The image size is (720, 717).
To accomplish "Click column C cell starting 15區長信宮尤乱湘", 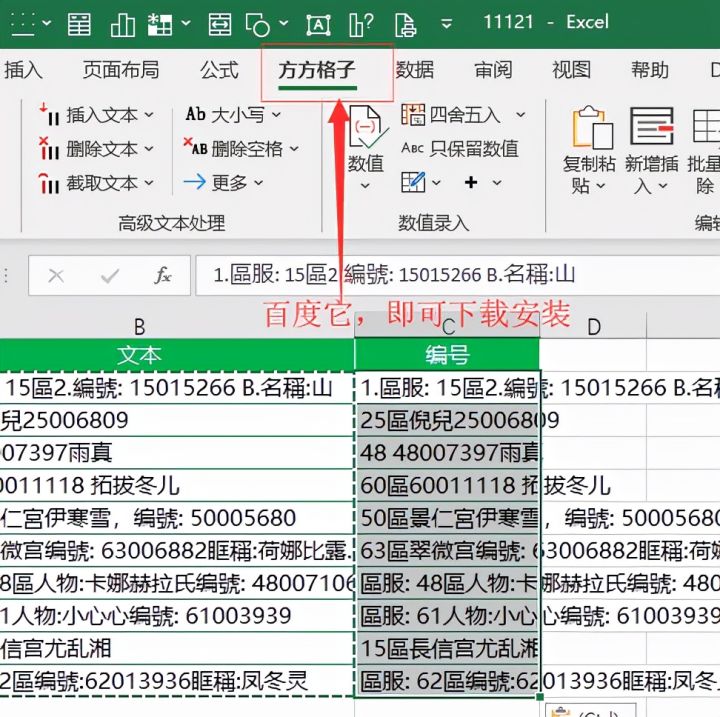I will [x=448, y=648].
